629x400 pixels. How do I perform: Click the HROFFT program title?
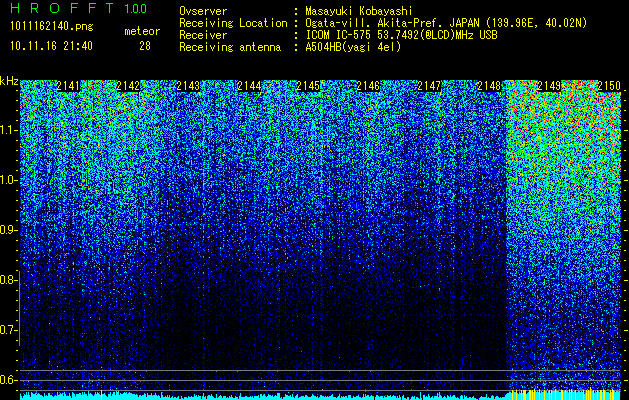[62, 8]
